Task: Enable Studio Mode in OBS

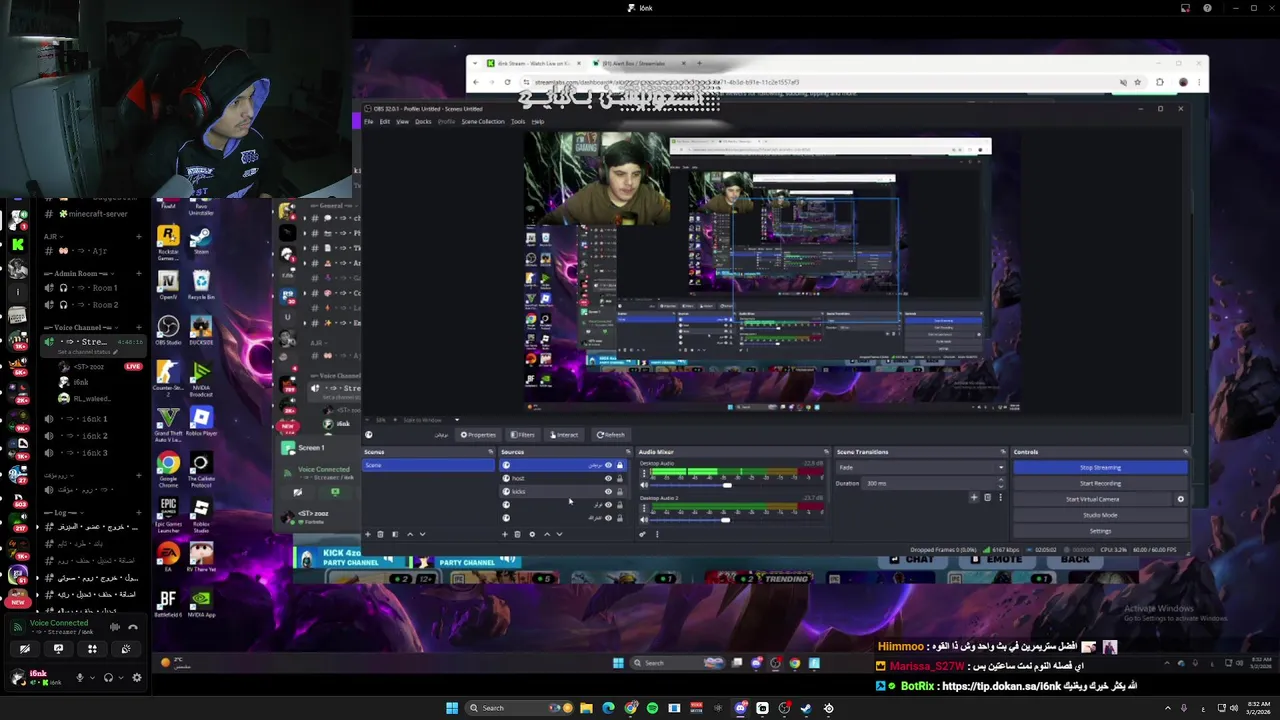Action: tap(1100, 515)
